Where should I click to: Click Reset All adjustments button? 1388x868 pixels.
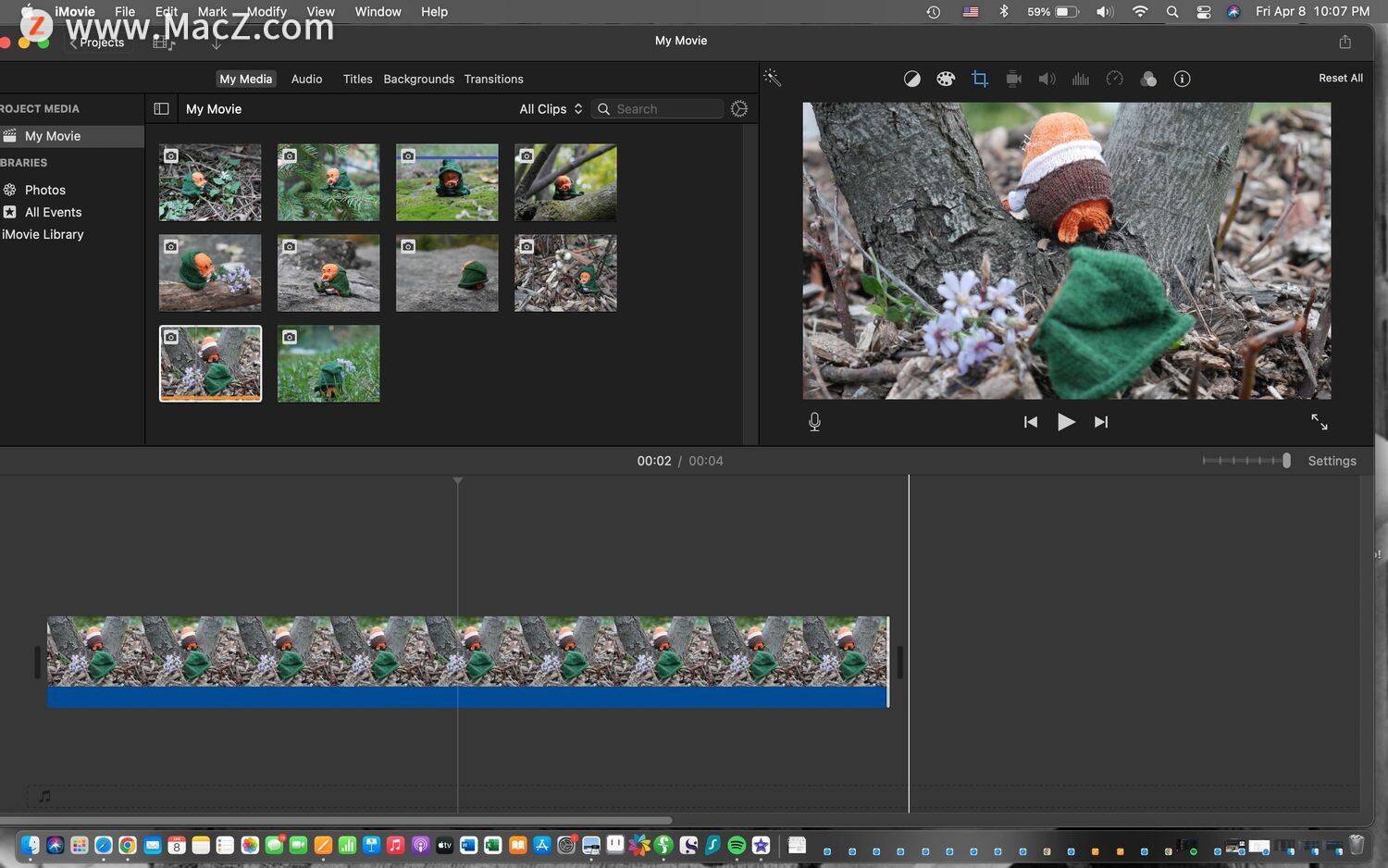(x=1340, y=79)
